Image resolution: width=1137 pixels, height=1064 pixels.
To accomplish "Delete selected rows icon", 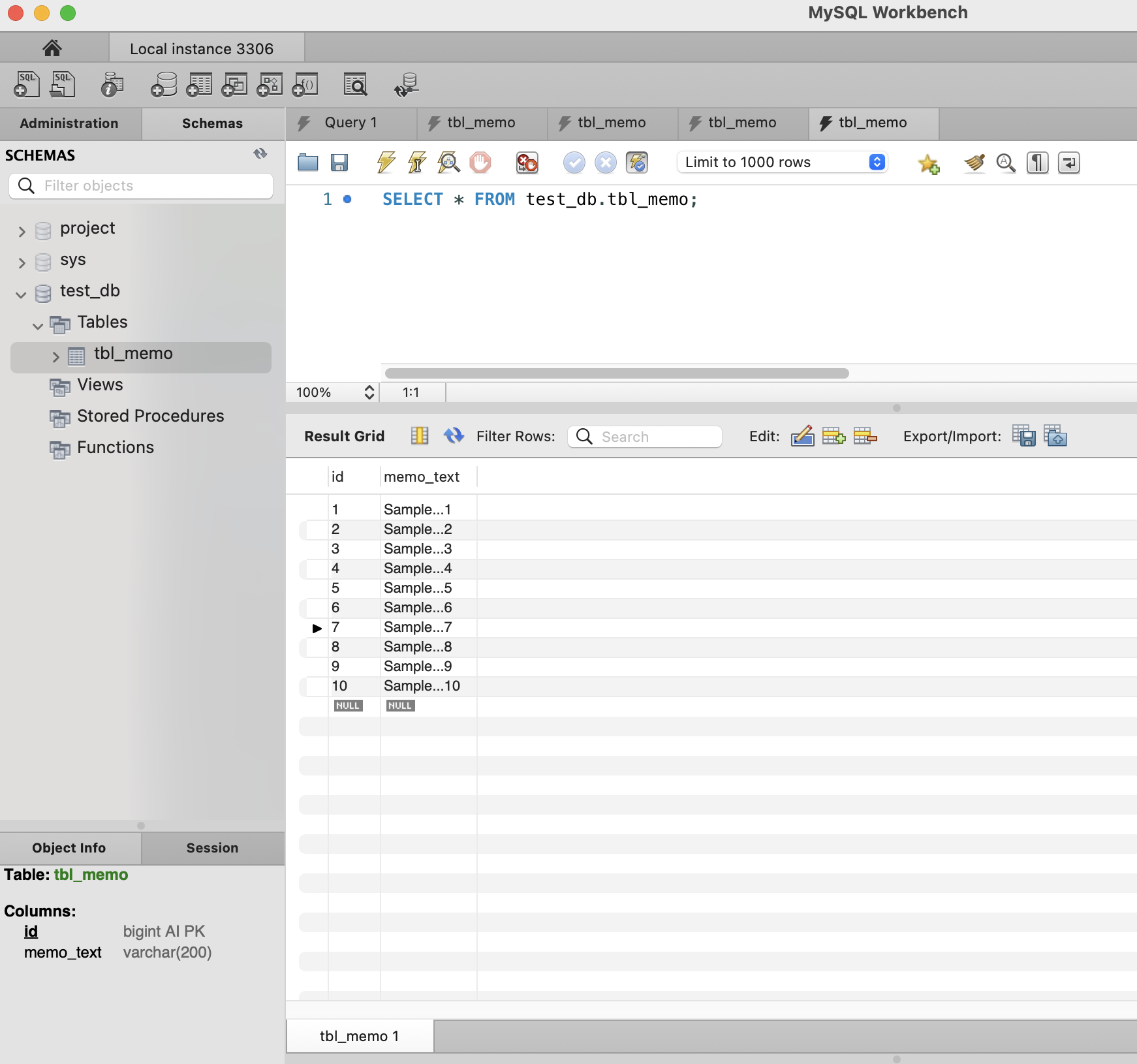I will coord(865,435).
